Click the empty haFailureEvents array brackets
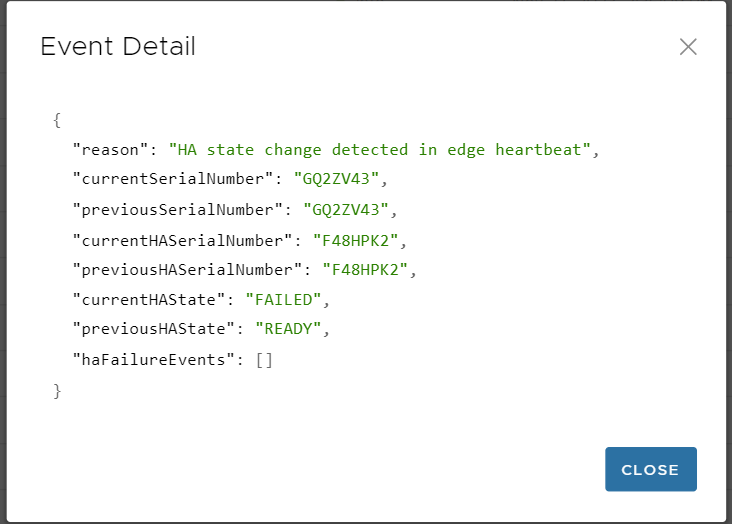This screenshot has height=524, width=732. pos(264,359)
